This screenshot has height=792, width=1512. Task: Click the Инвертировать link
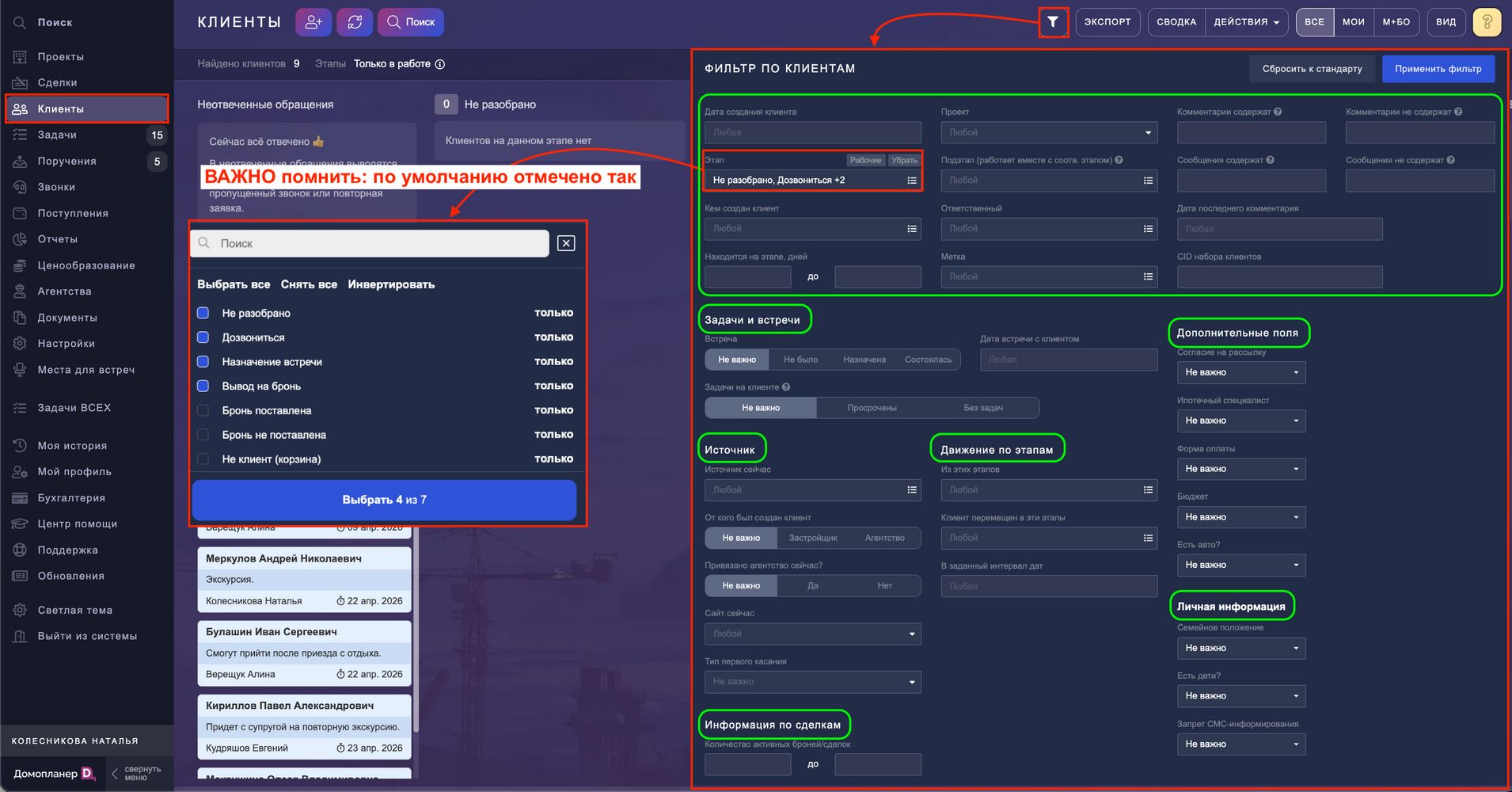pos(391,284)
